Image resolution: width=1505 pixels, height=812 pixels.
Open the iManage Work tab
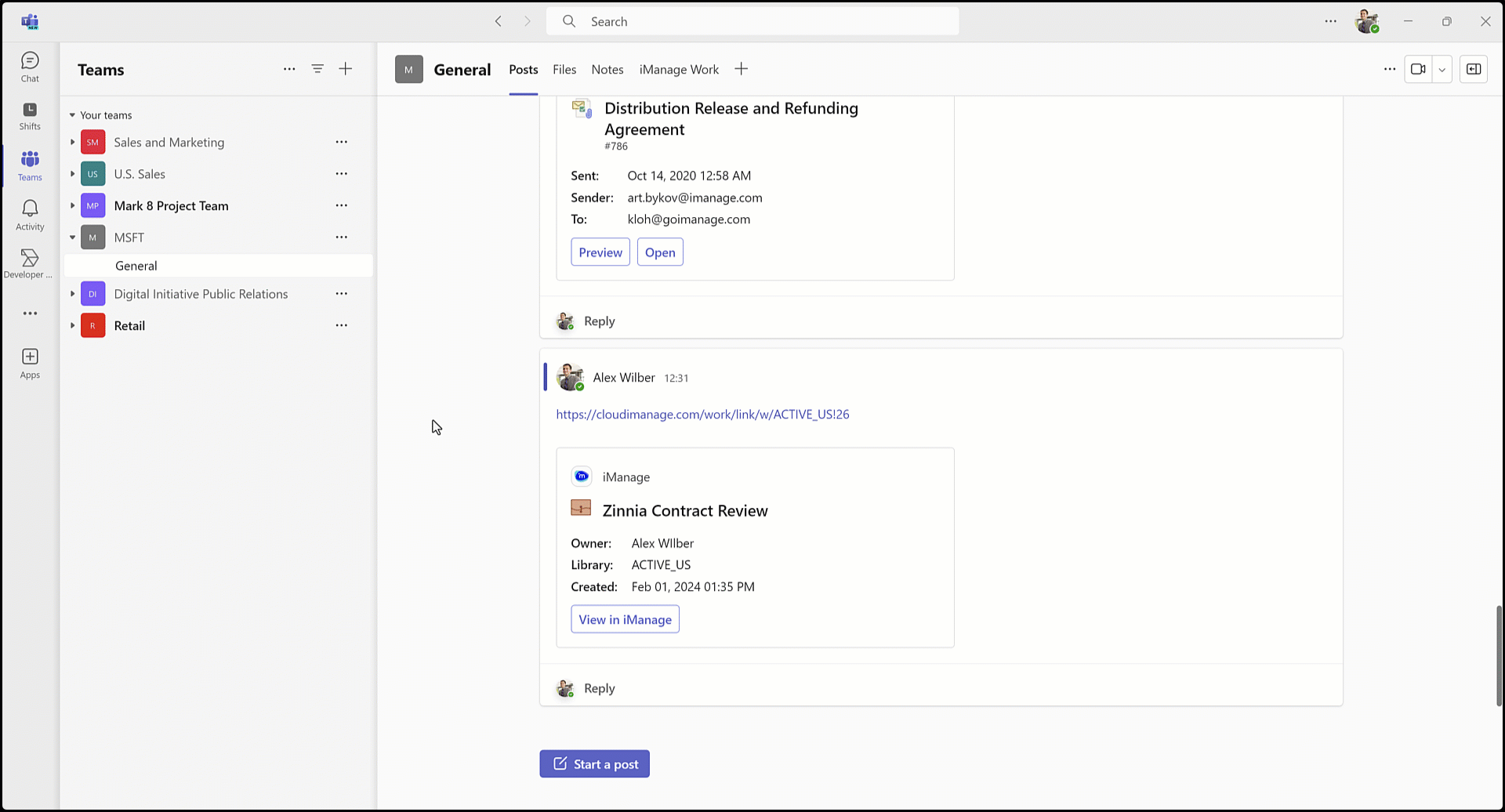tap(679, 69)
